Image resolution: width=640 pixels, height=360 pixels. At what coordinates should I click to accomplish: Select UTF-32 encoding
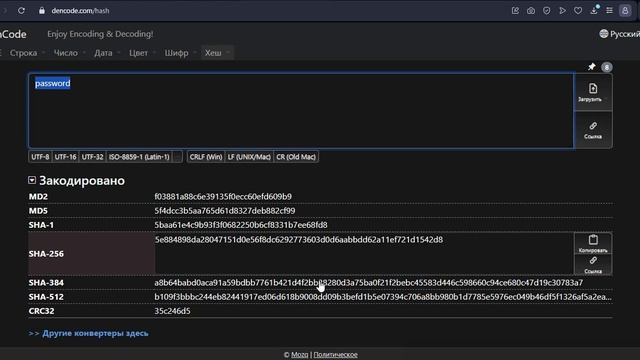click(x=92, y=157)
